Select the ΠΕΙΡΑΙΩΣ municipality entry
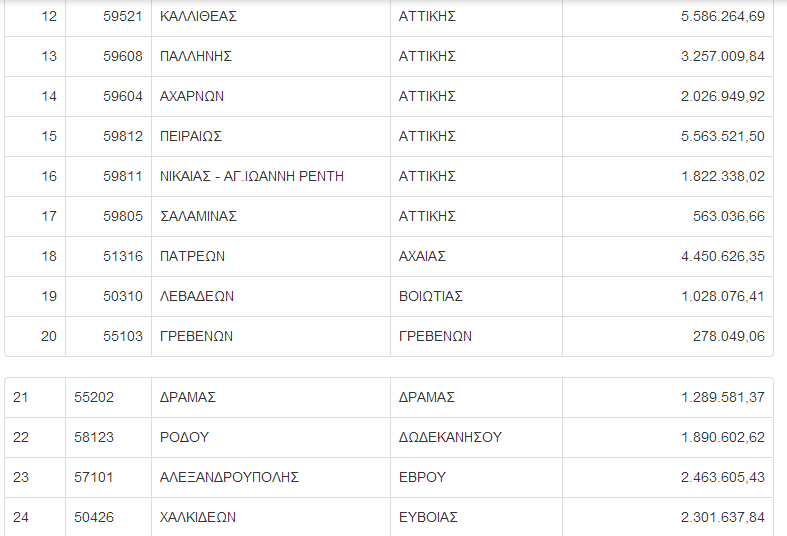This screenshot has height=536, width=787. (x=191, y=136)
